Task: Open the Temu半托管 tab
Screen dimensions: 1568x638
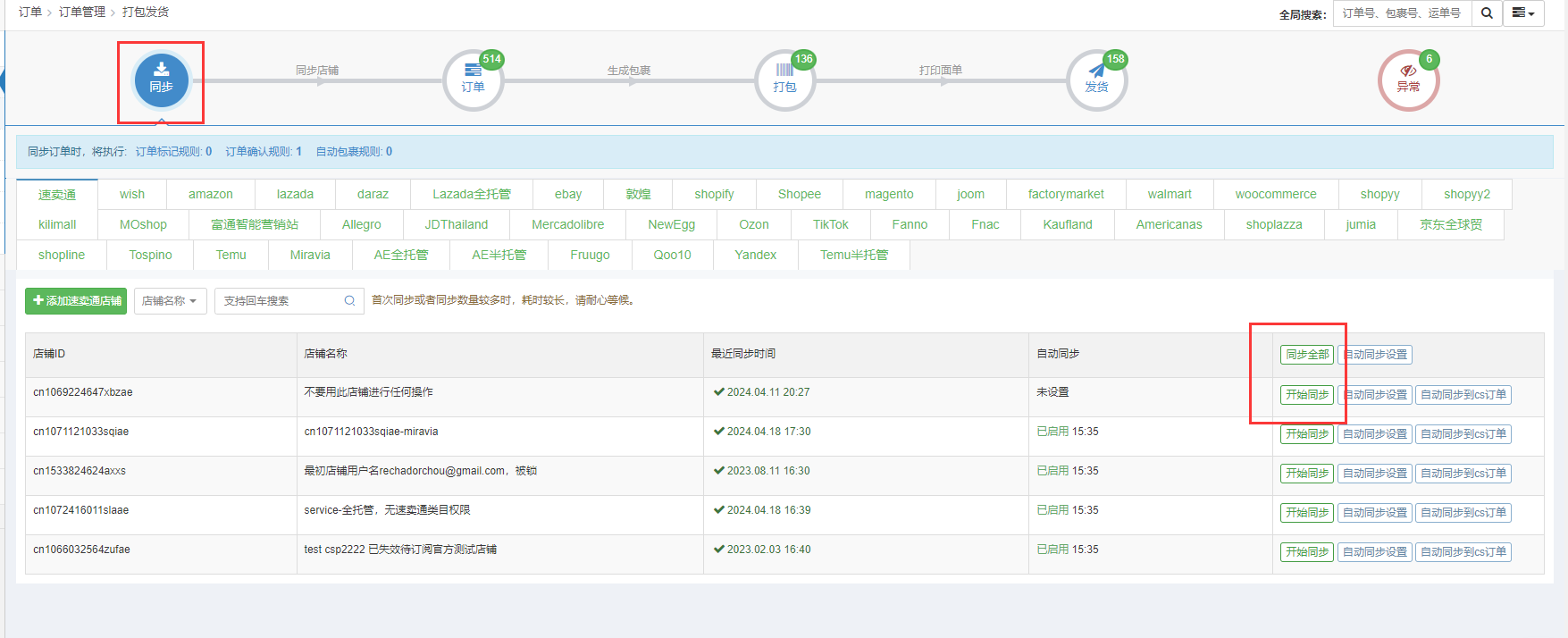Action: point(854,255)
